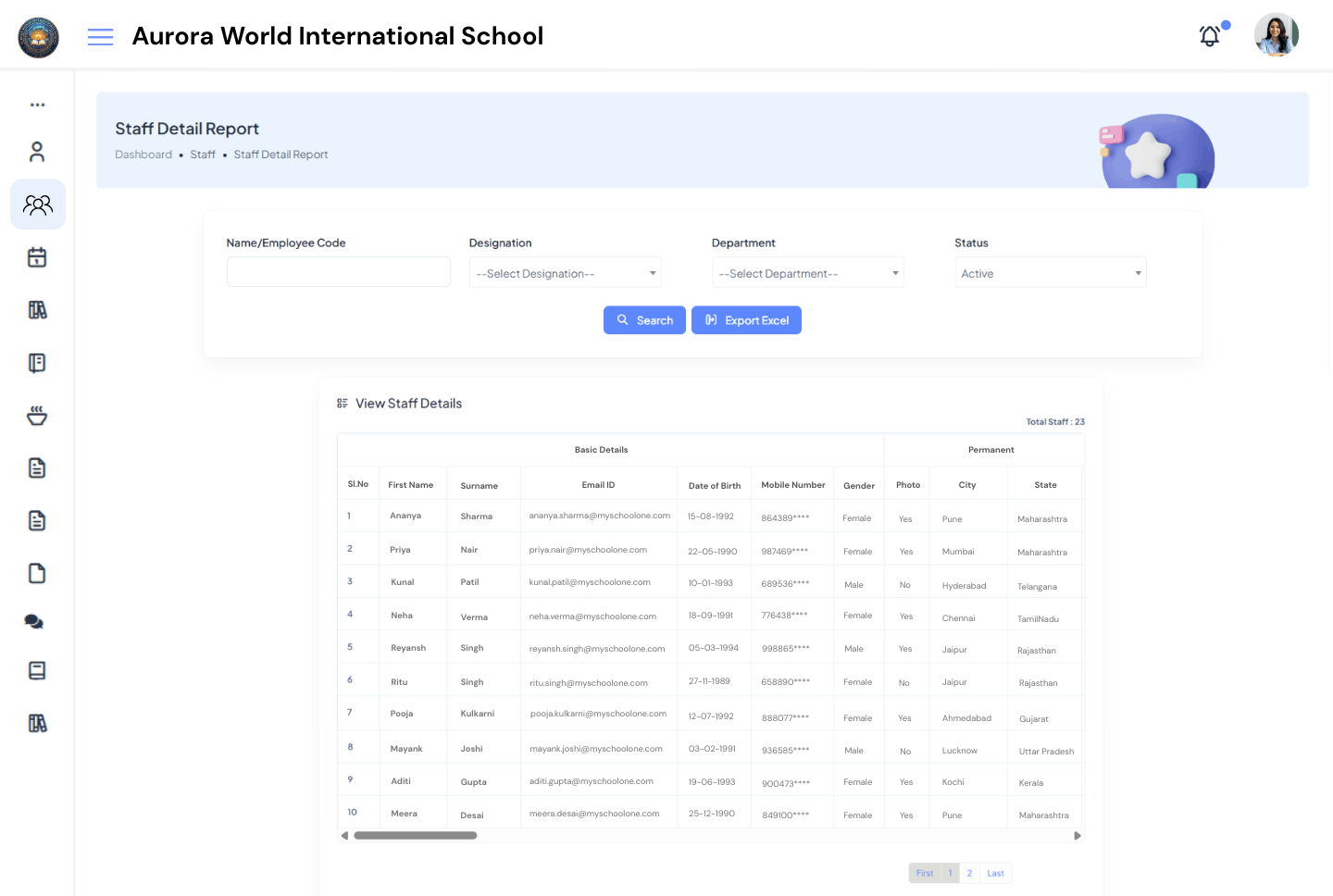Click the library books icon in sidebar
This screenshot has width=1333, height=896.
pos(37,309)
